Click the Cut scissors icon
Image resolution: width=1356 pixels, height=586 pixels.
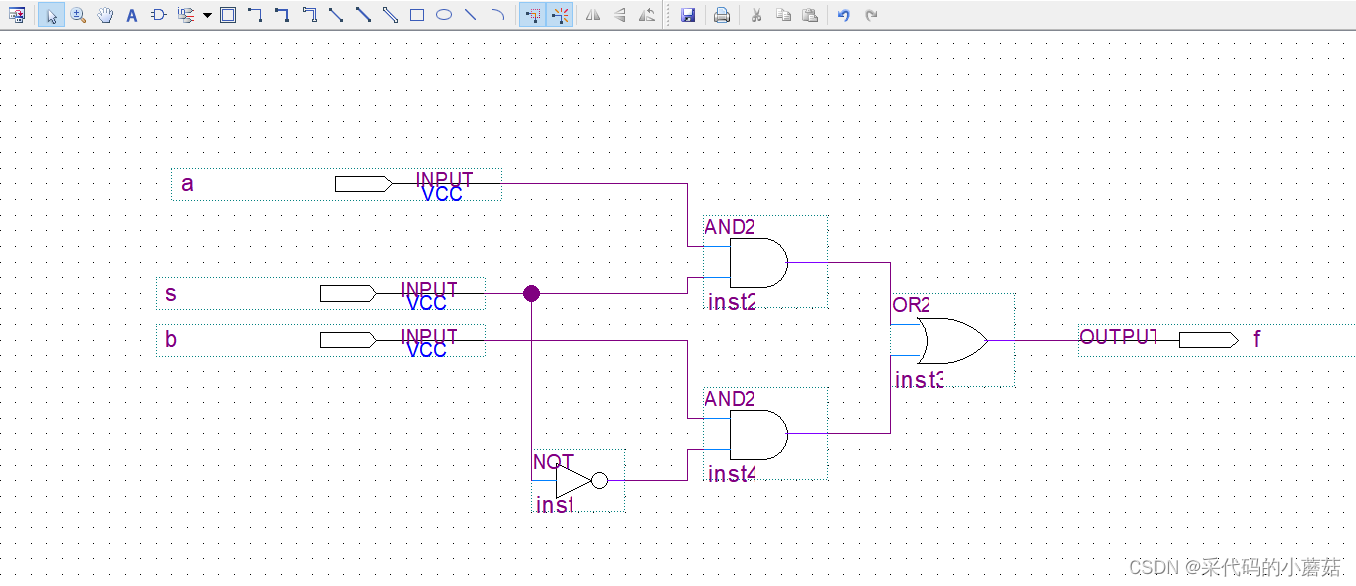[756, 15]
